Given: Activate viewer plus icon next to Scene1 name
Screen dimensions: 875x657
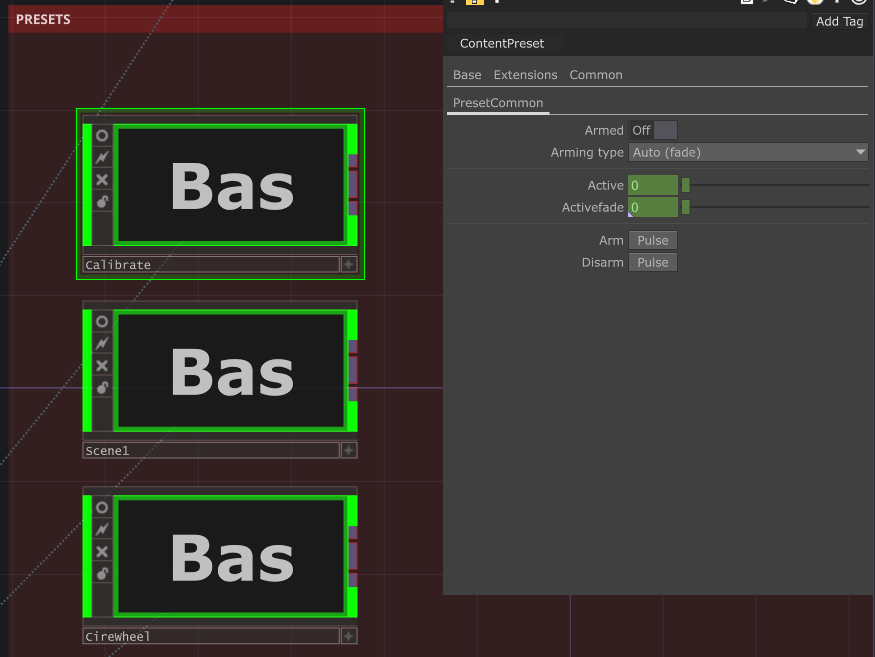Looking at the screenshot, I should pyautogui.click(x=349, y=450).
